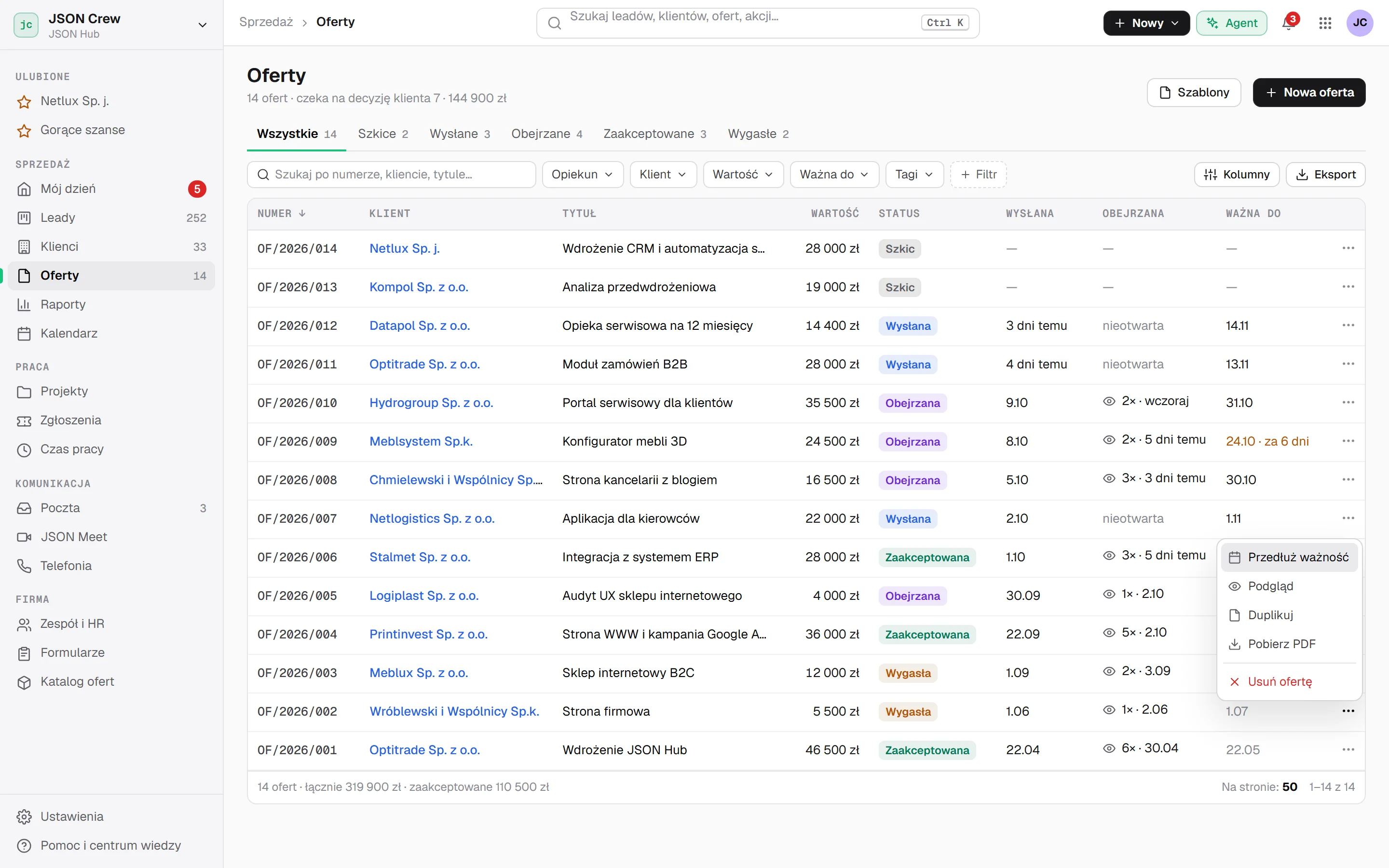The width and height of the screenshot is (1389, 868).
Task: Click the Nowa oferta button
Action: [1308, 93]
